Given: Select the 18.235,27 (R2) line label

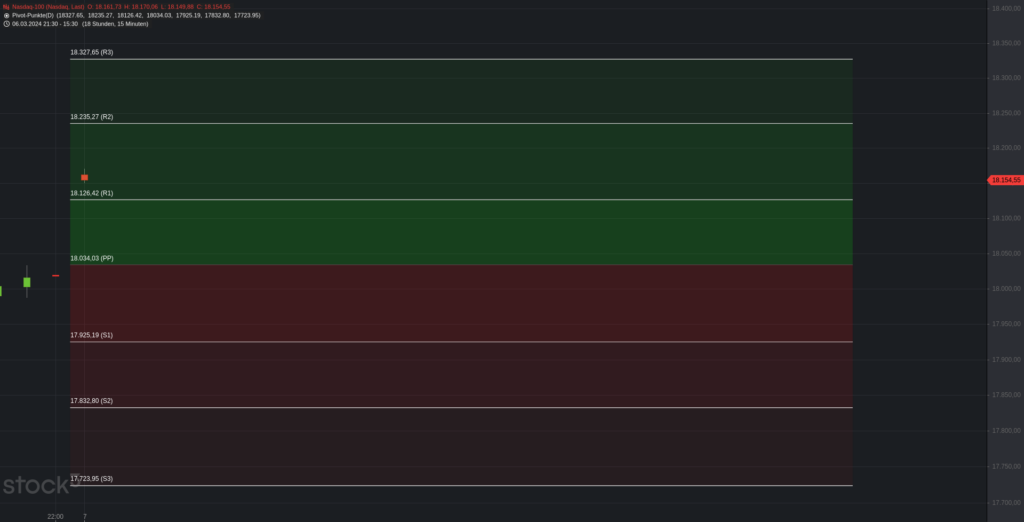Looking at the screenshot, I should 91,117.
